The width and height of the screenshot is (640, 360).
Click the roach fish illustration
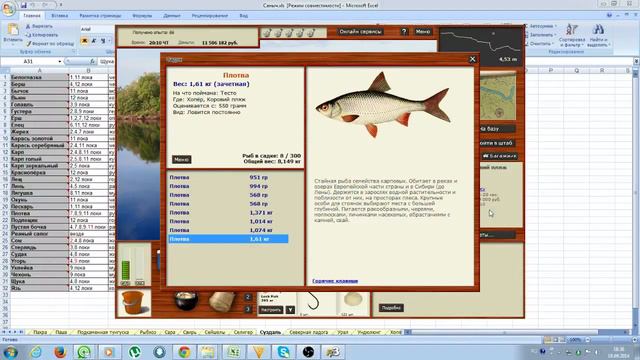383,105
